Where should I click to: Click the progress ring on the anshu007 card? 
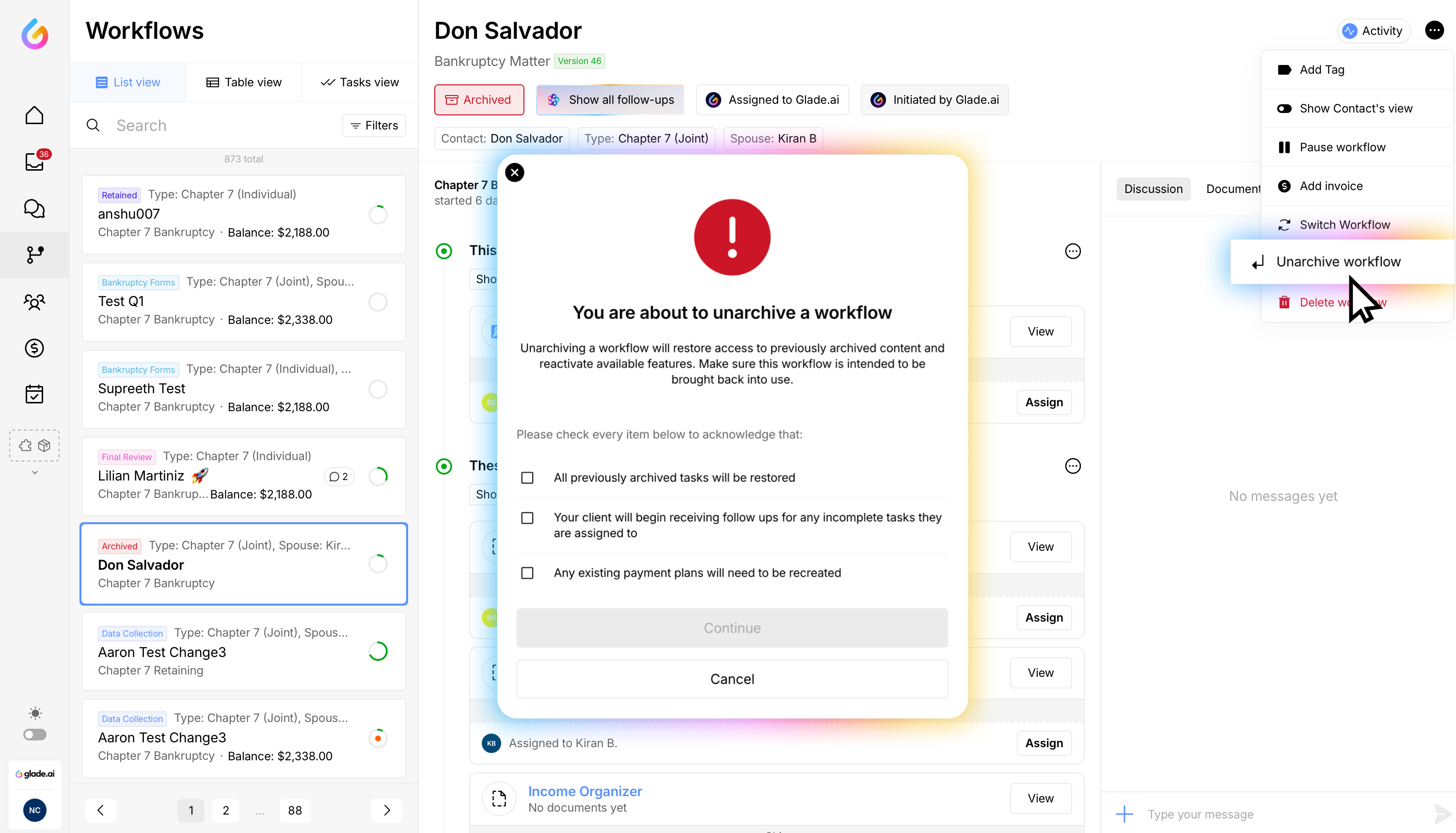(378, 214)
